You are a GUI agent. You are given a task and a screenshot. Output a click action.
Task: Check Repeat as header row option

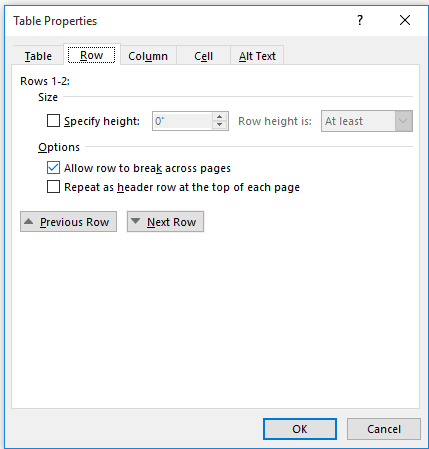[53, 187]
